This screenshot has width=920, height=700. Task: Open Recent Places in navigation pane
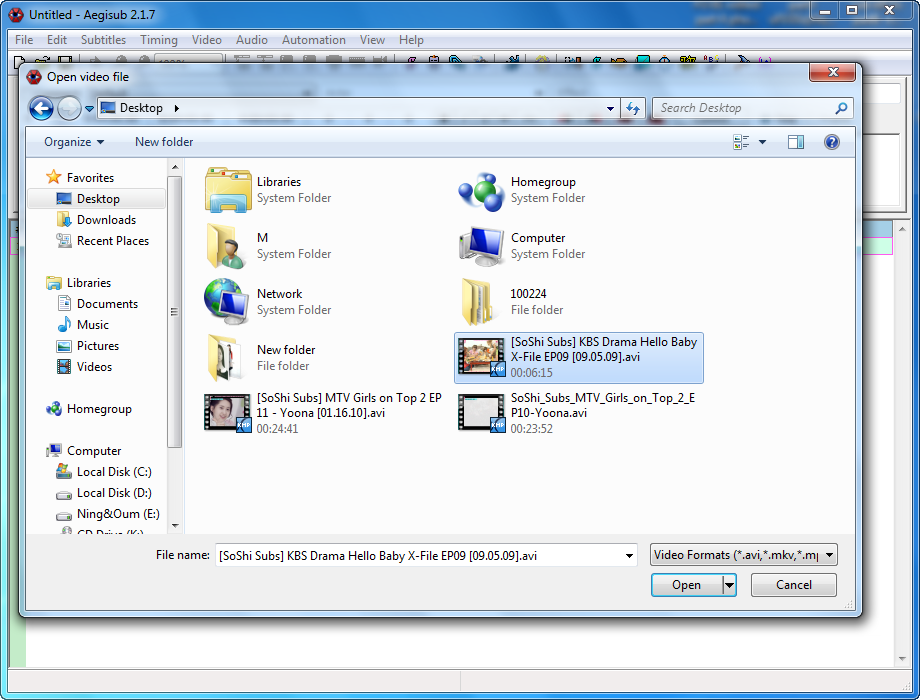[x=103, y=241]
